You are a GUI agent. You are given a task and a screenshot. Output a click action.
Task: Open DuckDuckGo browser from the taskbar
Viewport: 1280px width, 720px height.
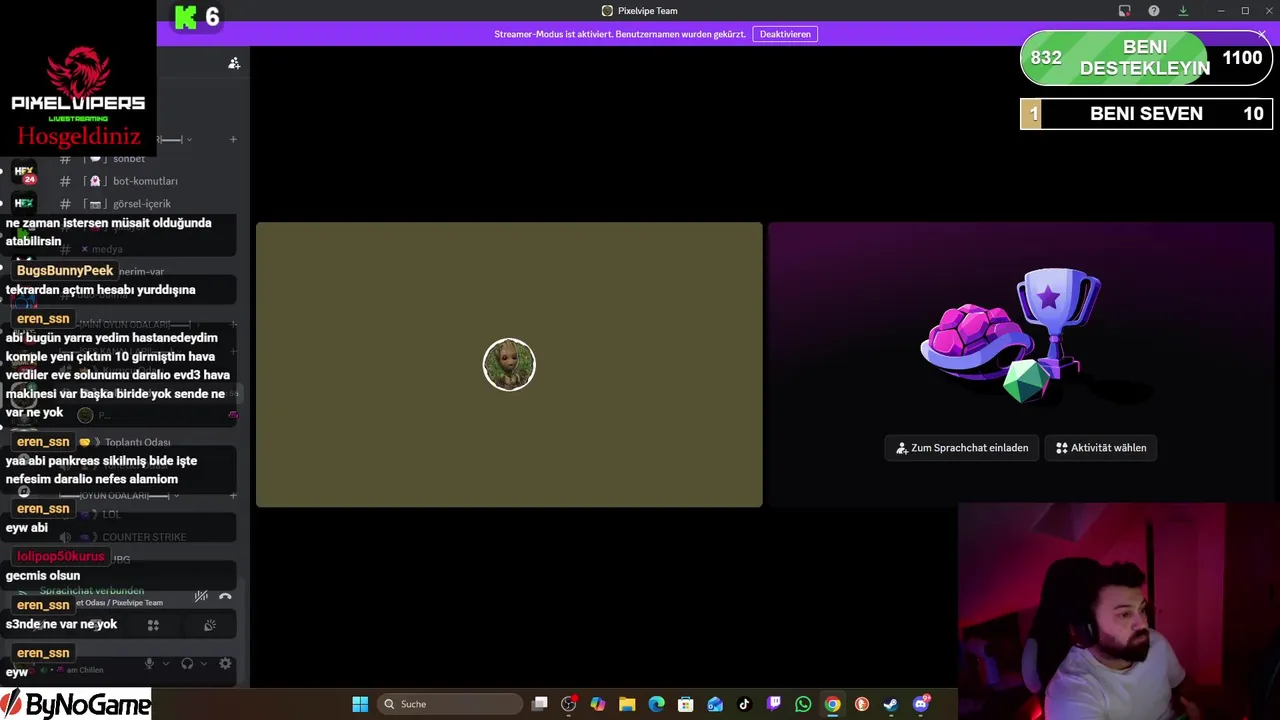[862, 704]
